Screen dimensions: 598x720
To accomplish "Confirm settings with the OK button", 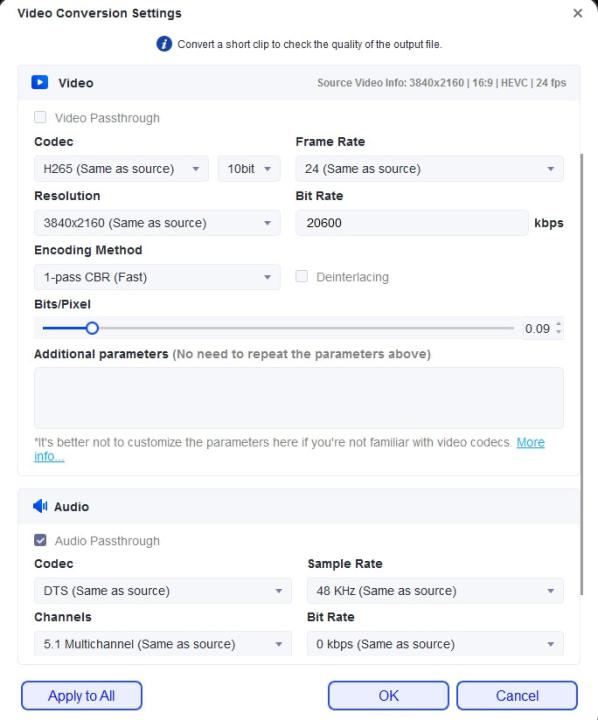I will [388, 696].
